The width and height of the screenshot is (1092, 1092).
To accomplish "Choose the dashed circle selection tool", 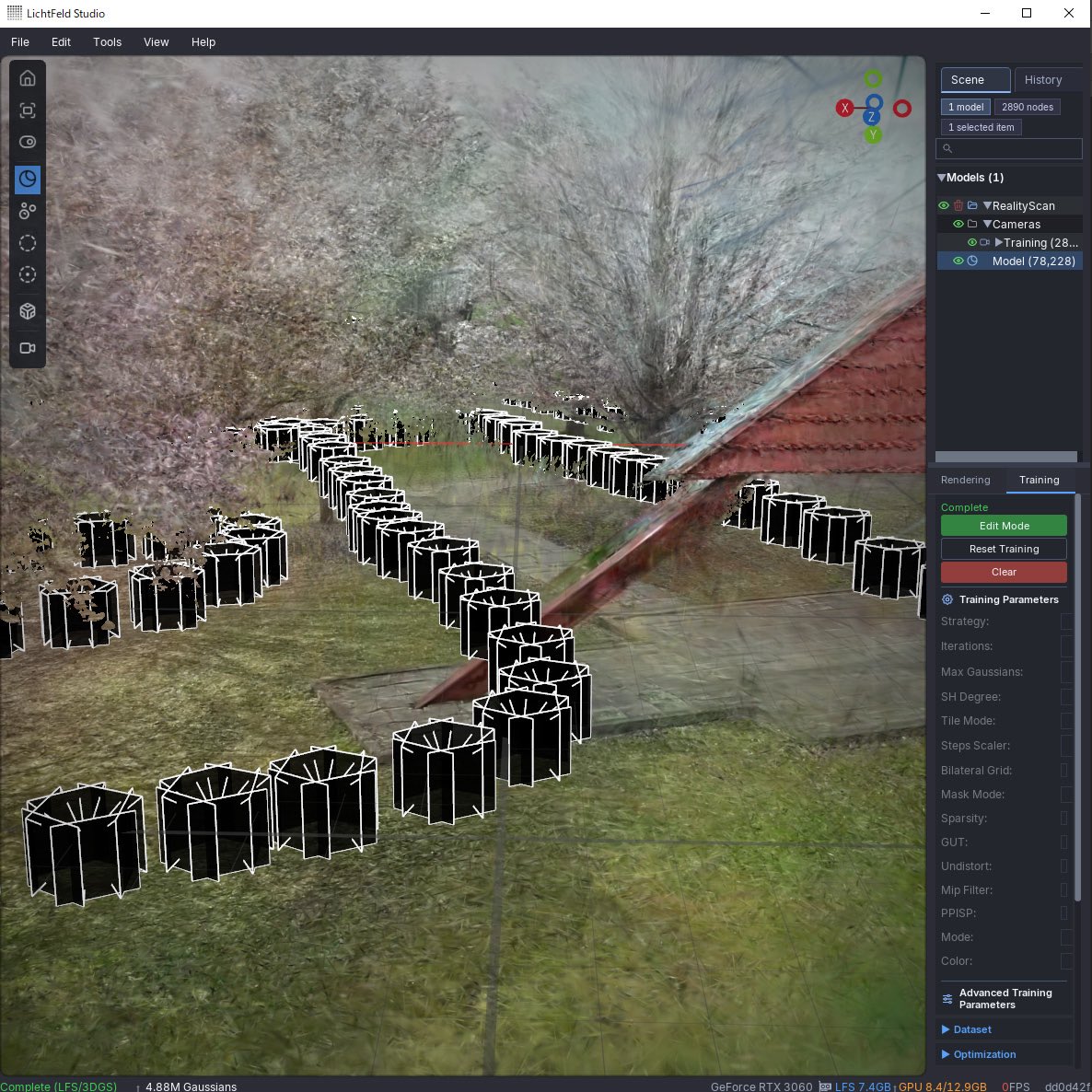I will pos(27,242).
